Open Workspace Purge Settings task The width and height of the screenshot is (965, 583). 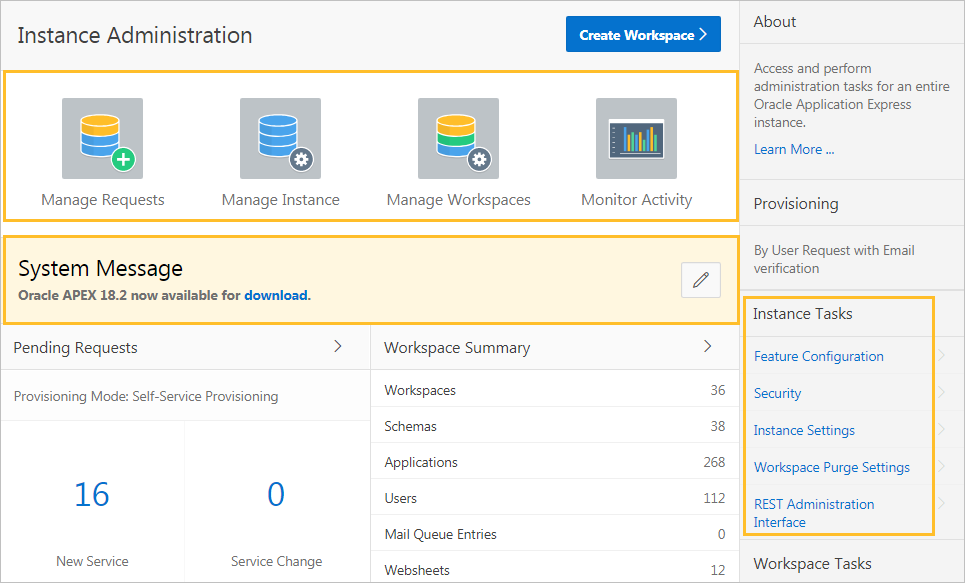831,467
